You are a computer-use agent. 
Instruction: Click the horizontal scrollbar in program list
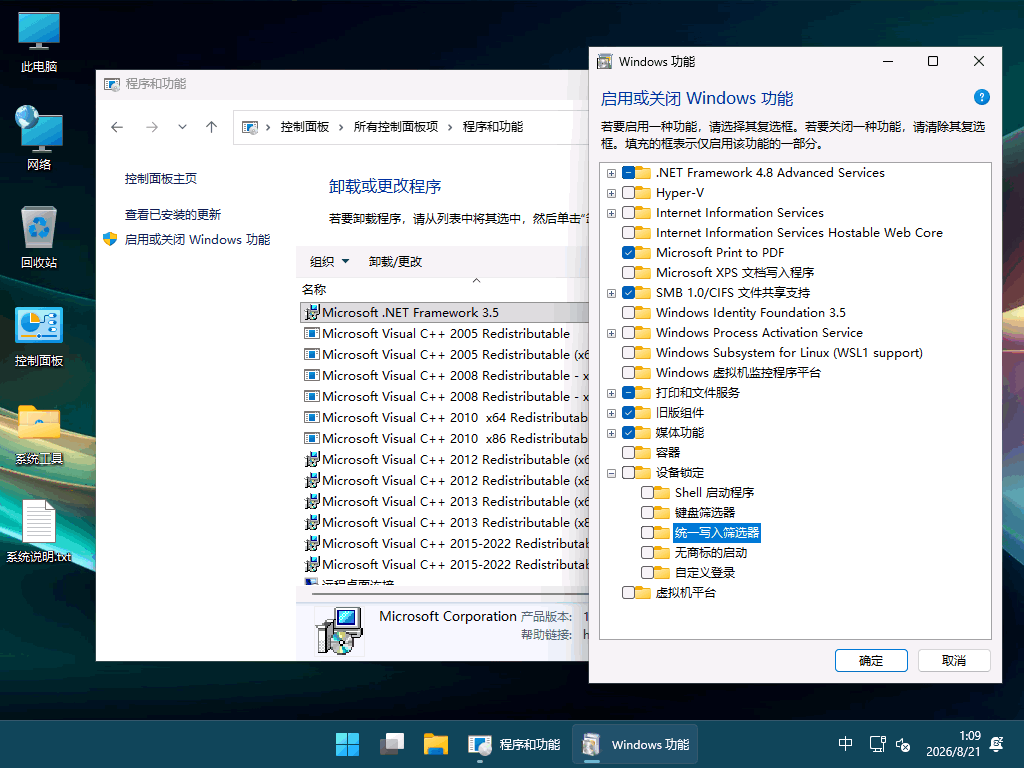pyautogui.click(x=449, y=594)
